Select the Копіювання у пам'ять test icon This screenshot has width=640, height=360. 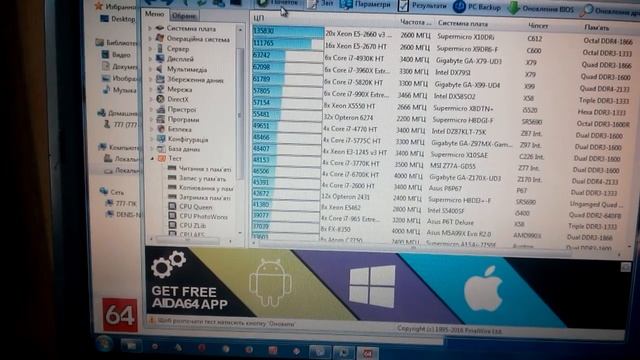(172, 187)
